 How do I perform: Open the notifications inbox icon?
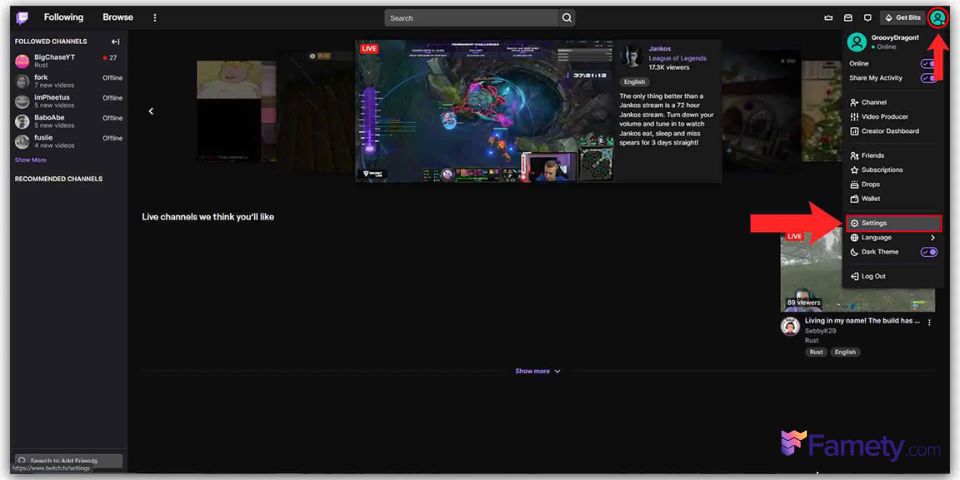pos(848,18)
